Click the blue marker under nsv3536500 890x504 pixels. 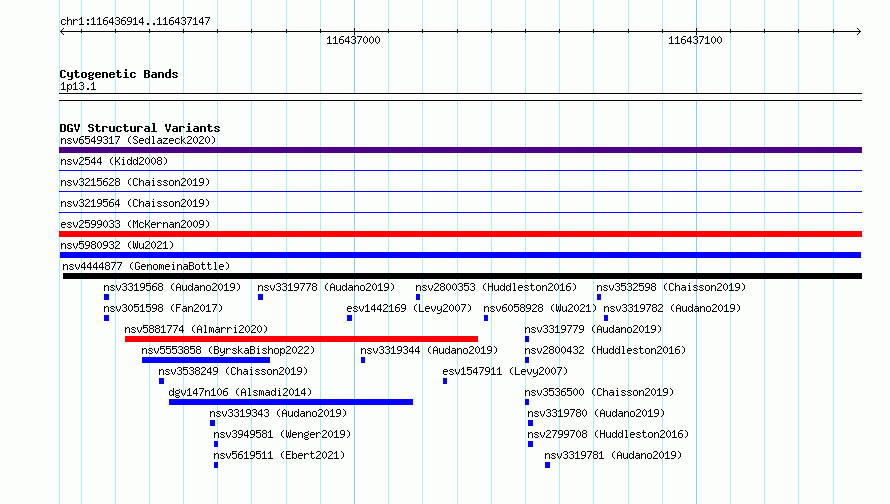(x=527, y=402)
